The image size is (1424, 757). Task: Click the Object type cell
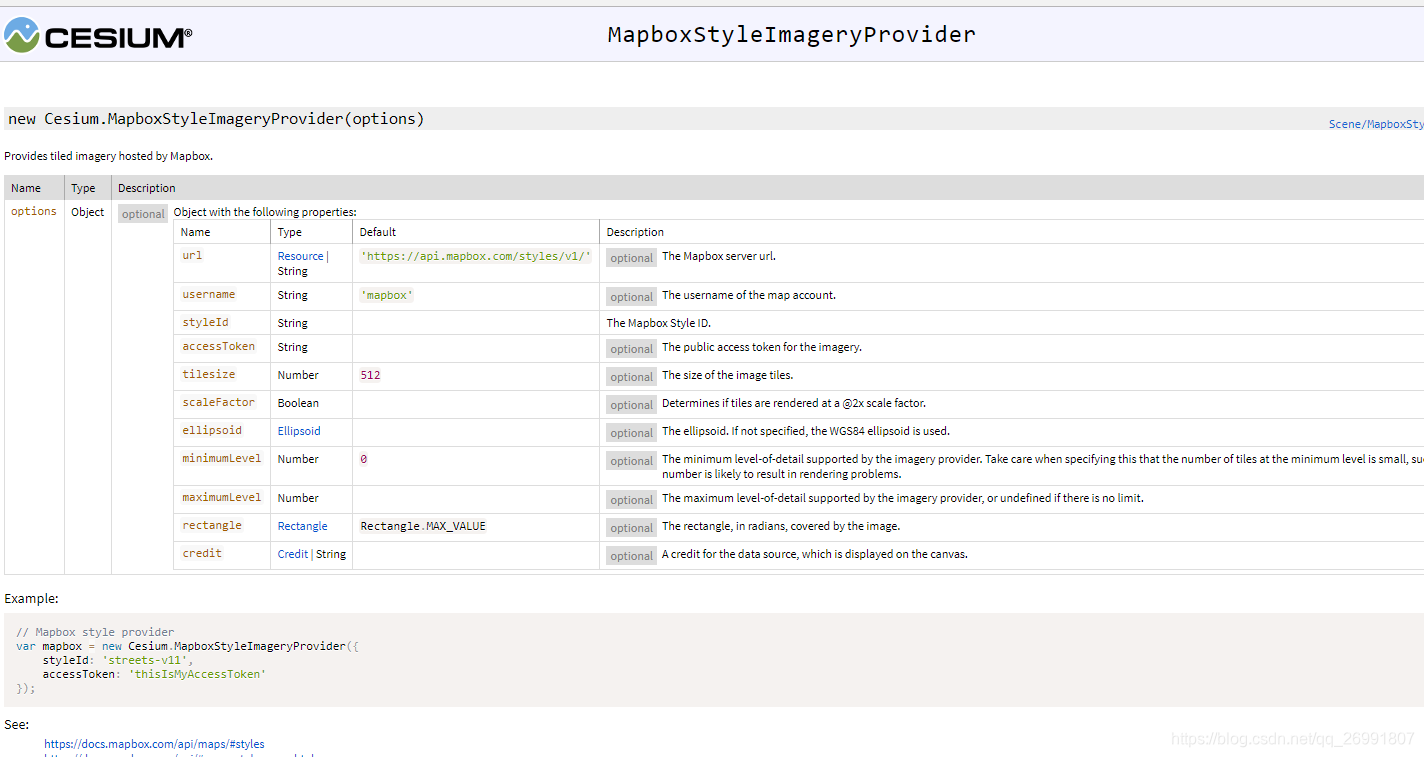pyautogui.click(x=87, y=212)
